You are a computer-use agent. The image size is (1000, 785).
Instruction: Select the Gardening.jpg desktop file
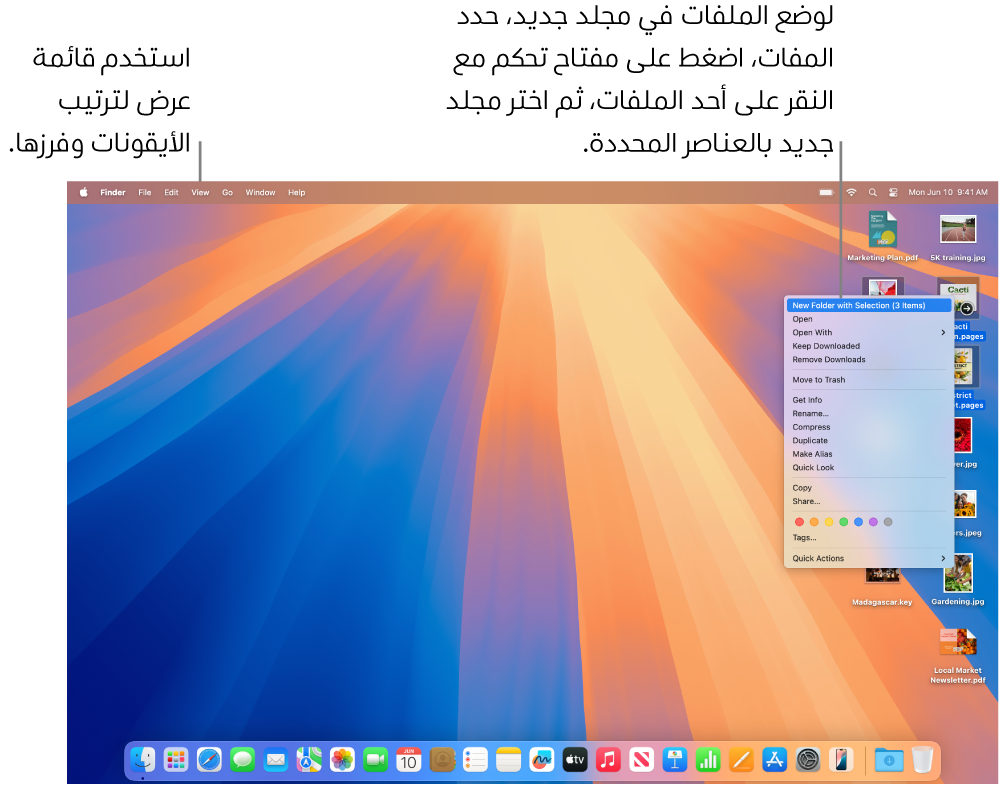[x=958, y=579]
